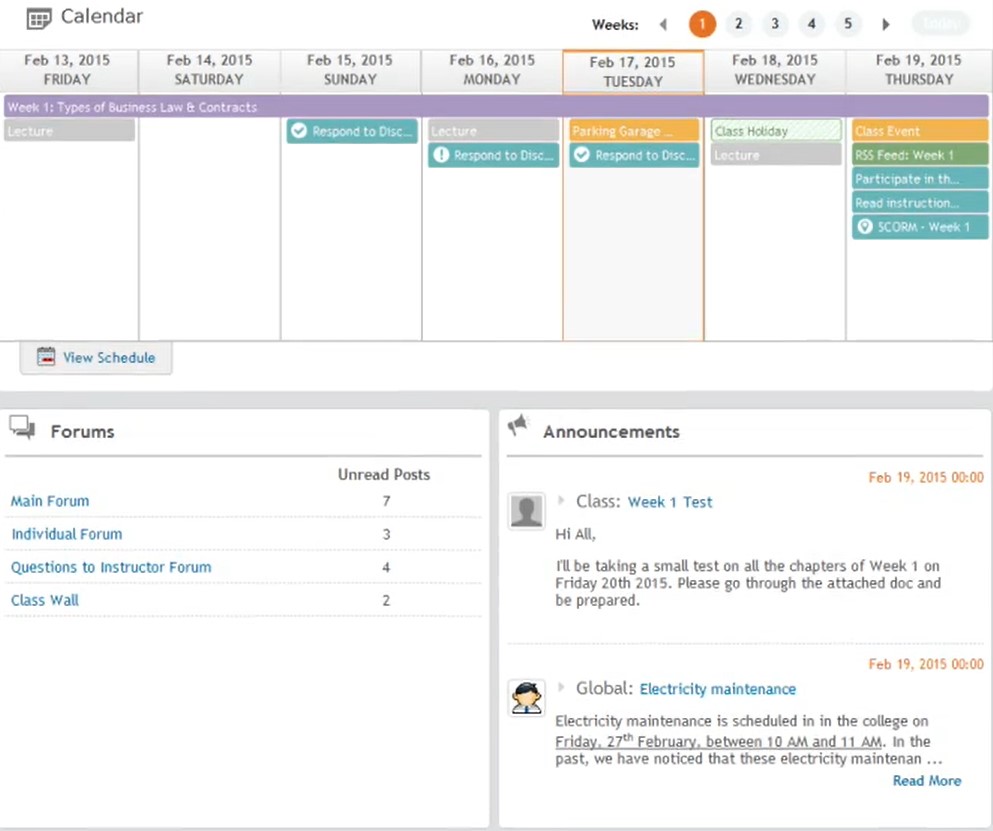This screenshot has height=831, width=993.
Task: Go to previous weeks with left arrow
Action: [662, 25]
